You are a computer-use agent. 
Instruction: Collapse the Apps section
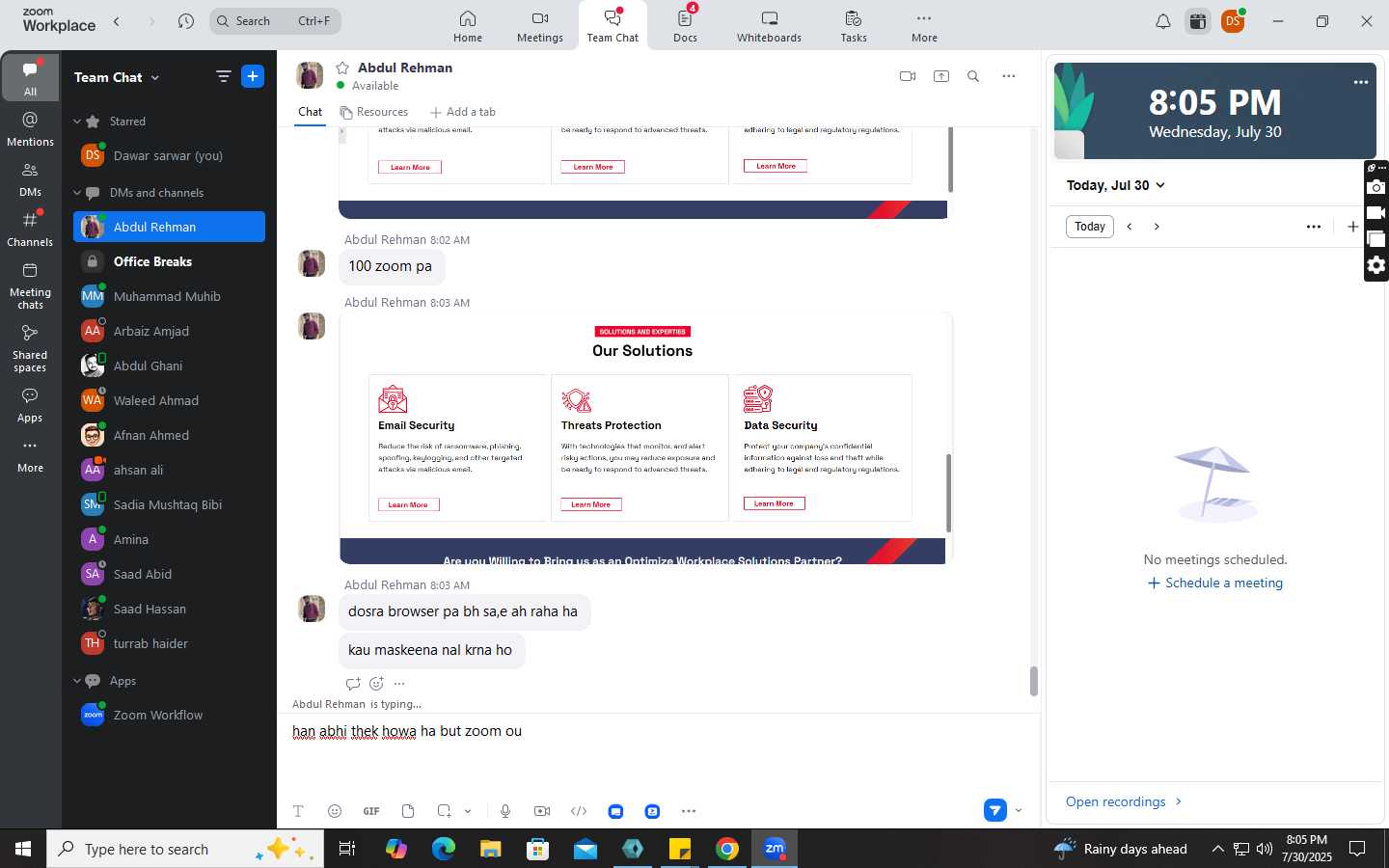pos(77,681)
